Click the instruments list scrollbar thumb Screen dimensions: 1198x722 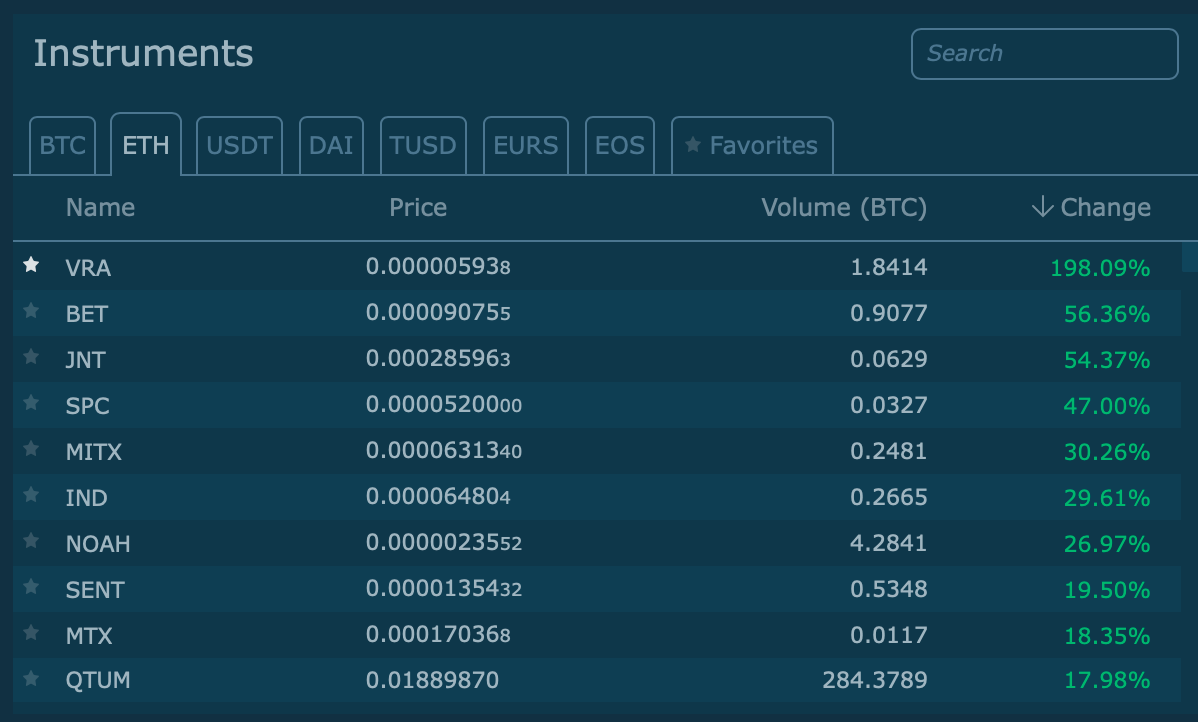point(1189,257)
